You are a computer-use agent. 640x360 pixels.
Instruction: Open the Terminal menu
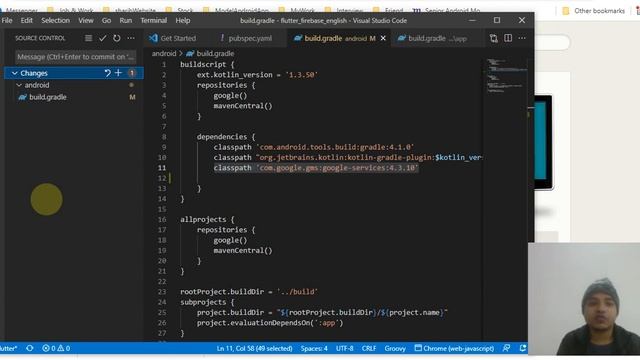153,20
